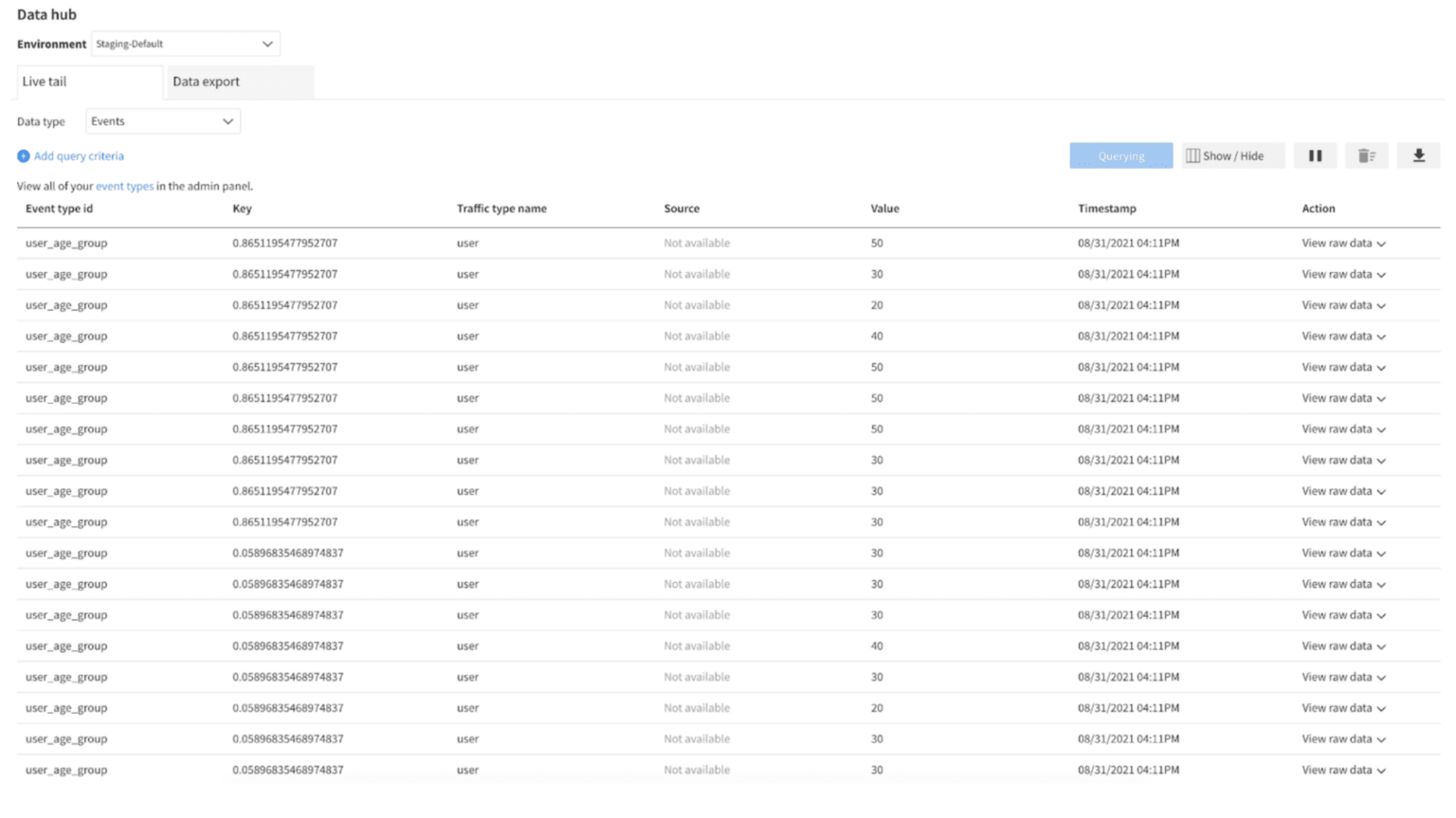Click the Key column header

point(242,209)
